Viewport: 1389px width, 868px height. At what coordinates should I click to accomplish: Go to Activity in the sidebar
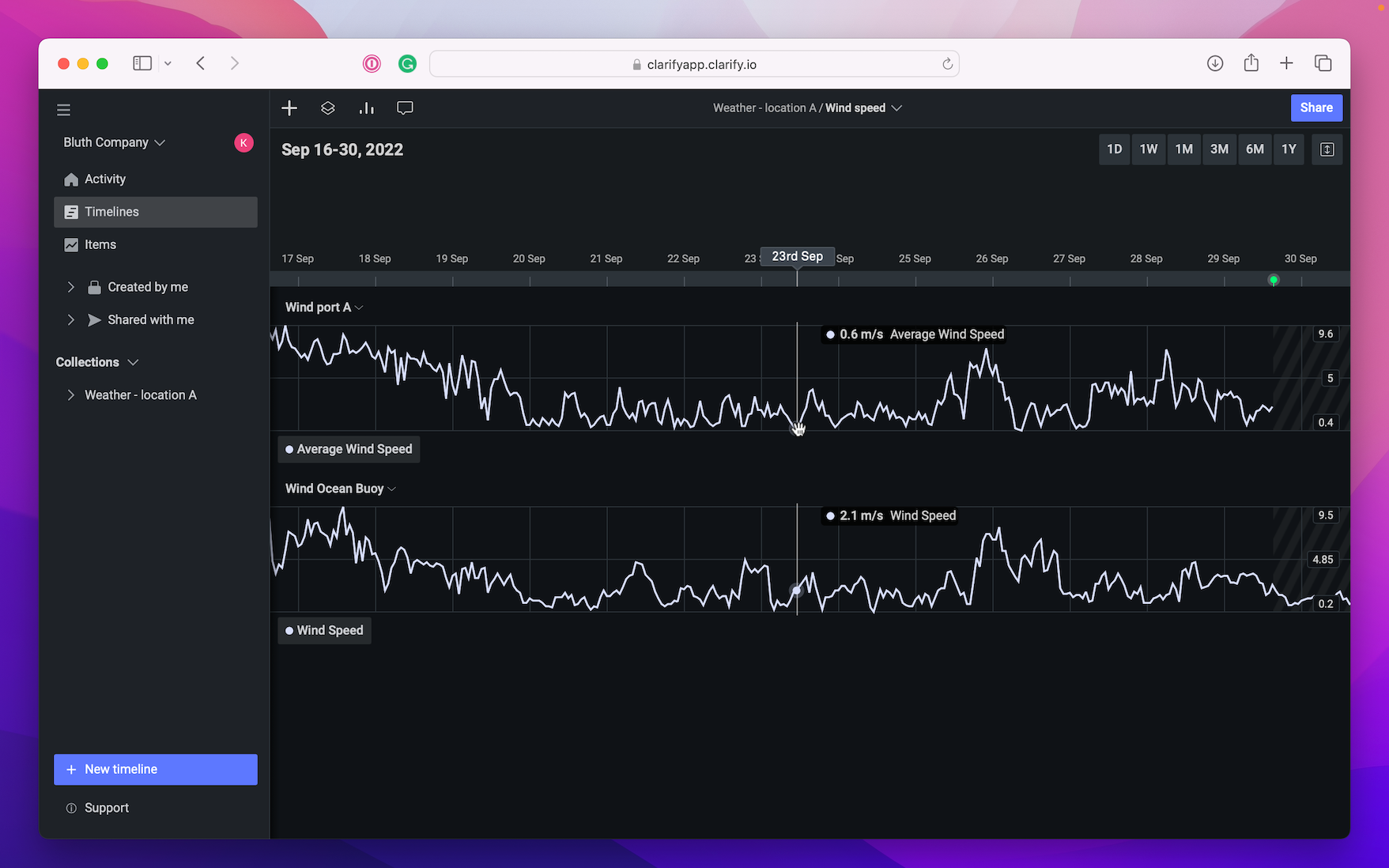point(104,179)
